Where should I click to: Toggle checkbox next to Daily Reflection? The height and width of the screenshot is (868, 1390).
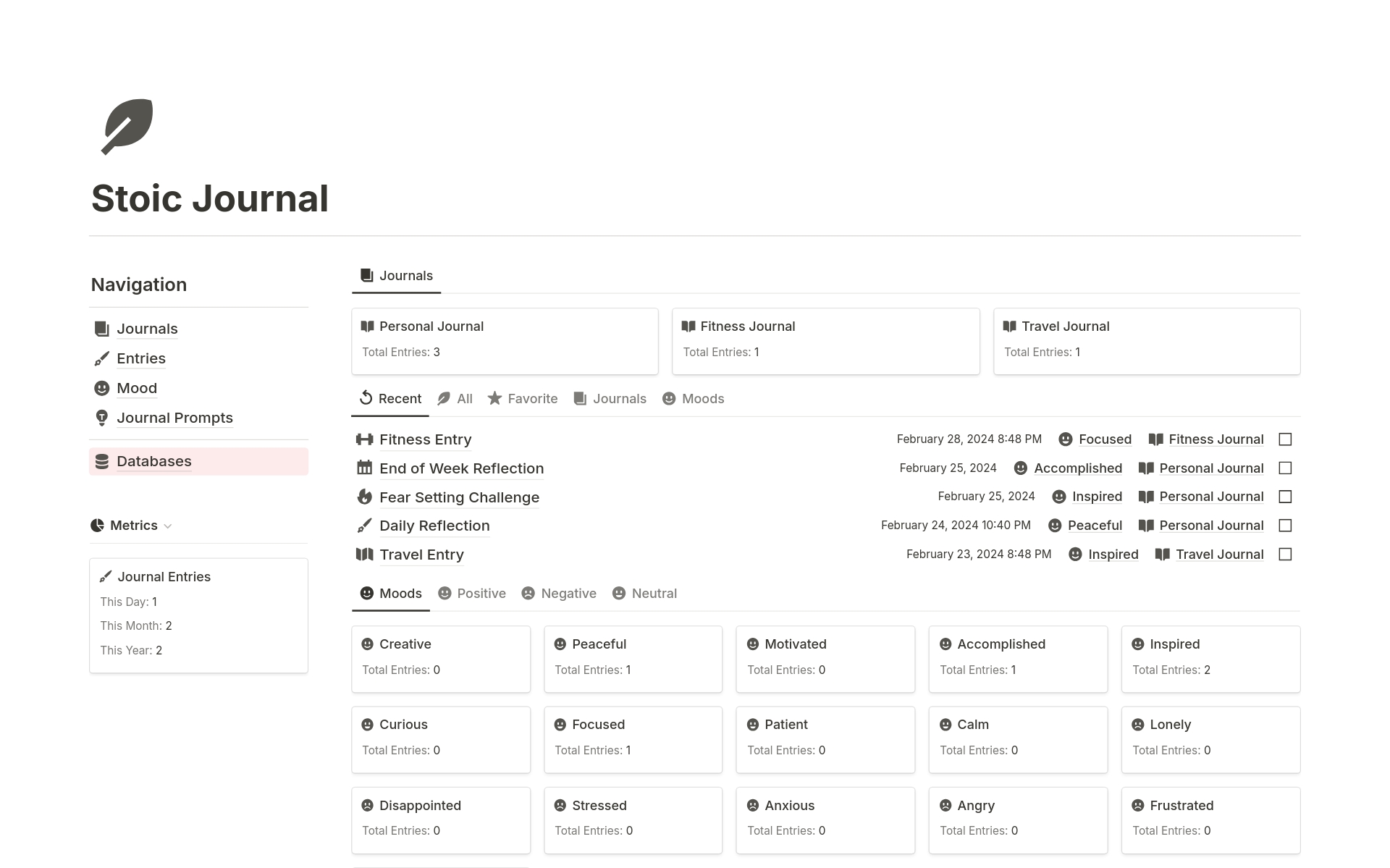coord(1284,526)
